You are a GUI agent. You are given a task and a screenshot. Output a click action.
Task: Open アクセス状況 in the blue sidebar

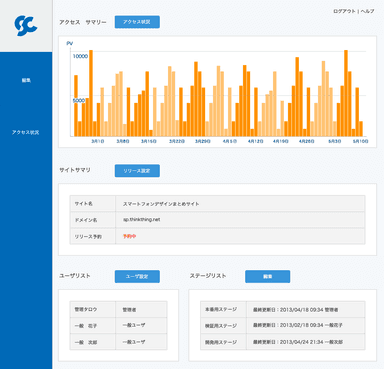point(26,132)
